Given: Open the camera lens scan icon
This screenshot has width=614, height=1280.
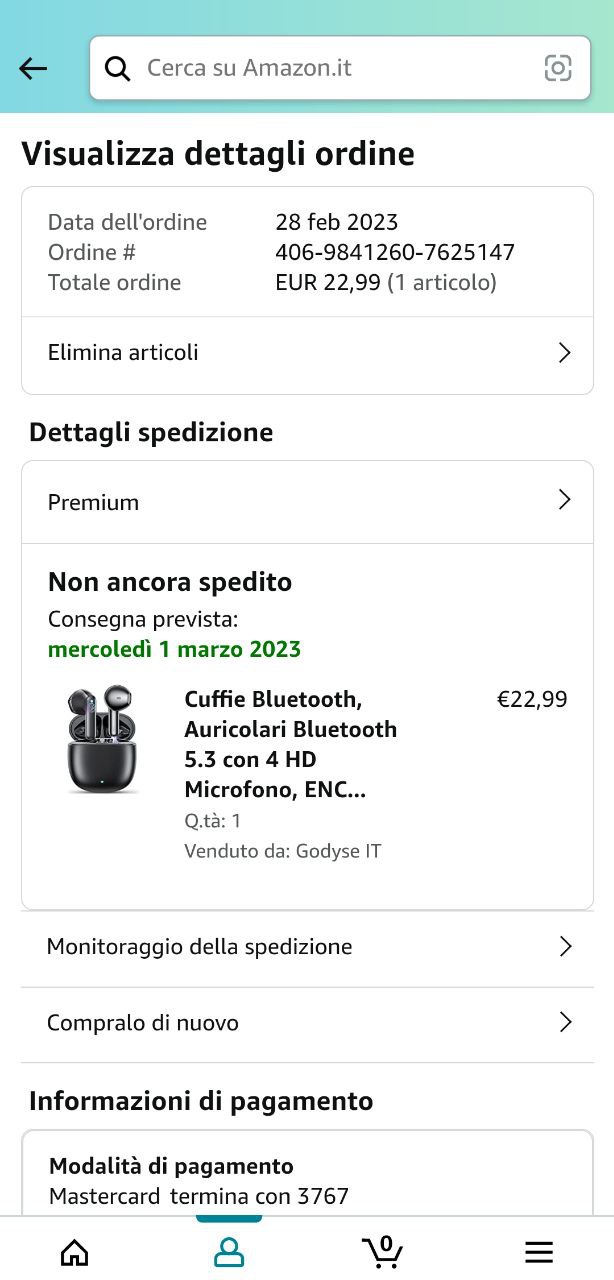Looking at the screenshot, I should pyautogui.click(x=557, y=68).
